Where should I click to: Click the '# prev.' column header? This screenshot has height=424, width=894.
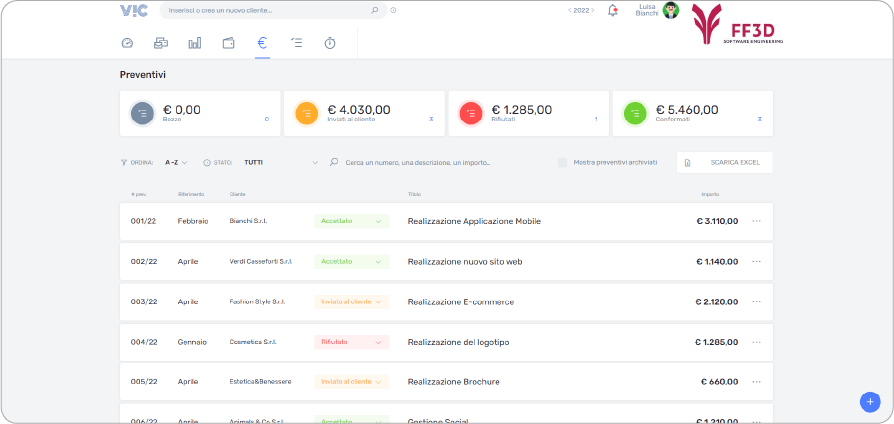pos(139,194)
